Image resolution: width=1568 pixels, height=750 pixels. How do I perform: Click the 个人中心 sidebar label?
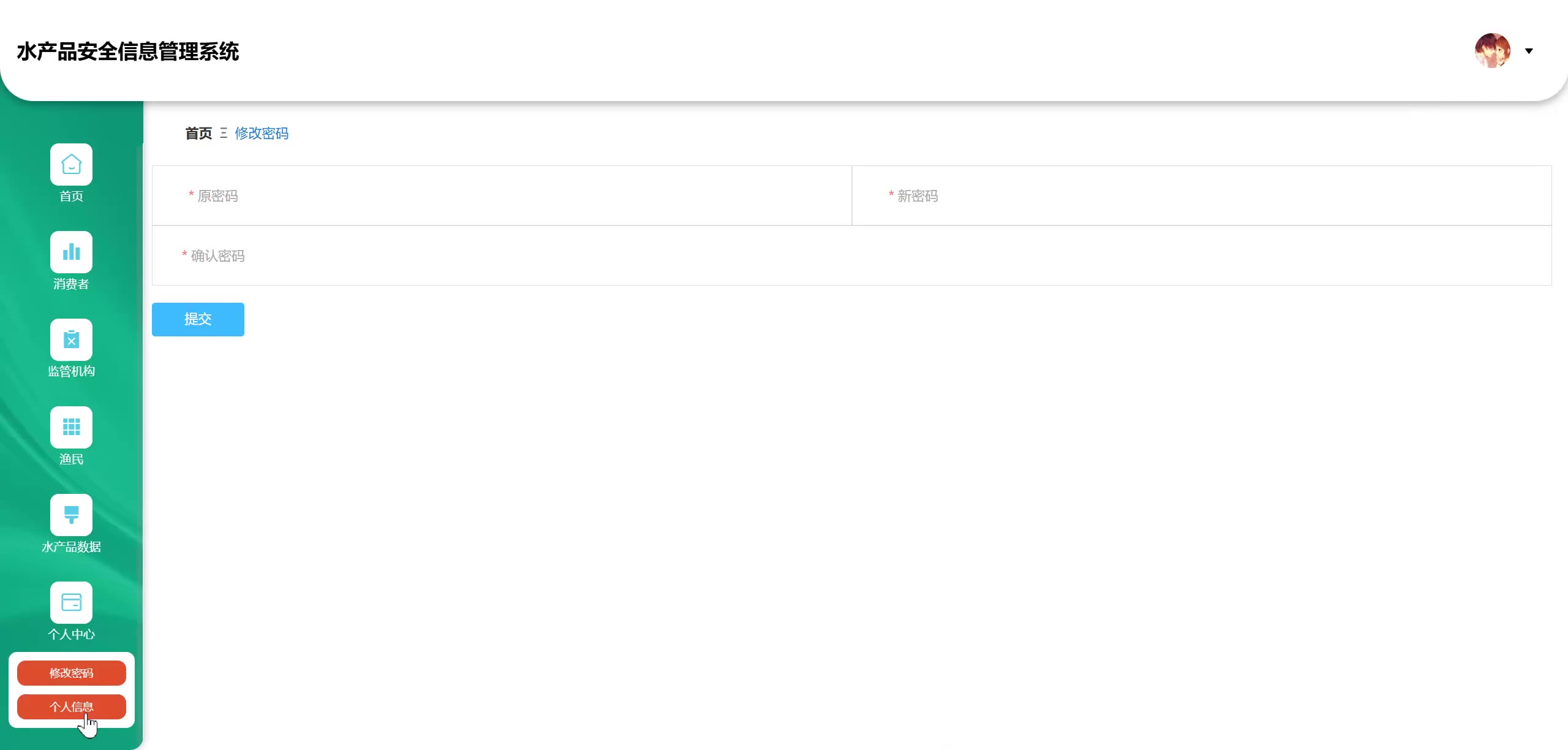71,634
